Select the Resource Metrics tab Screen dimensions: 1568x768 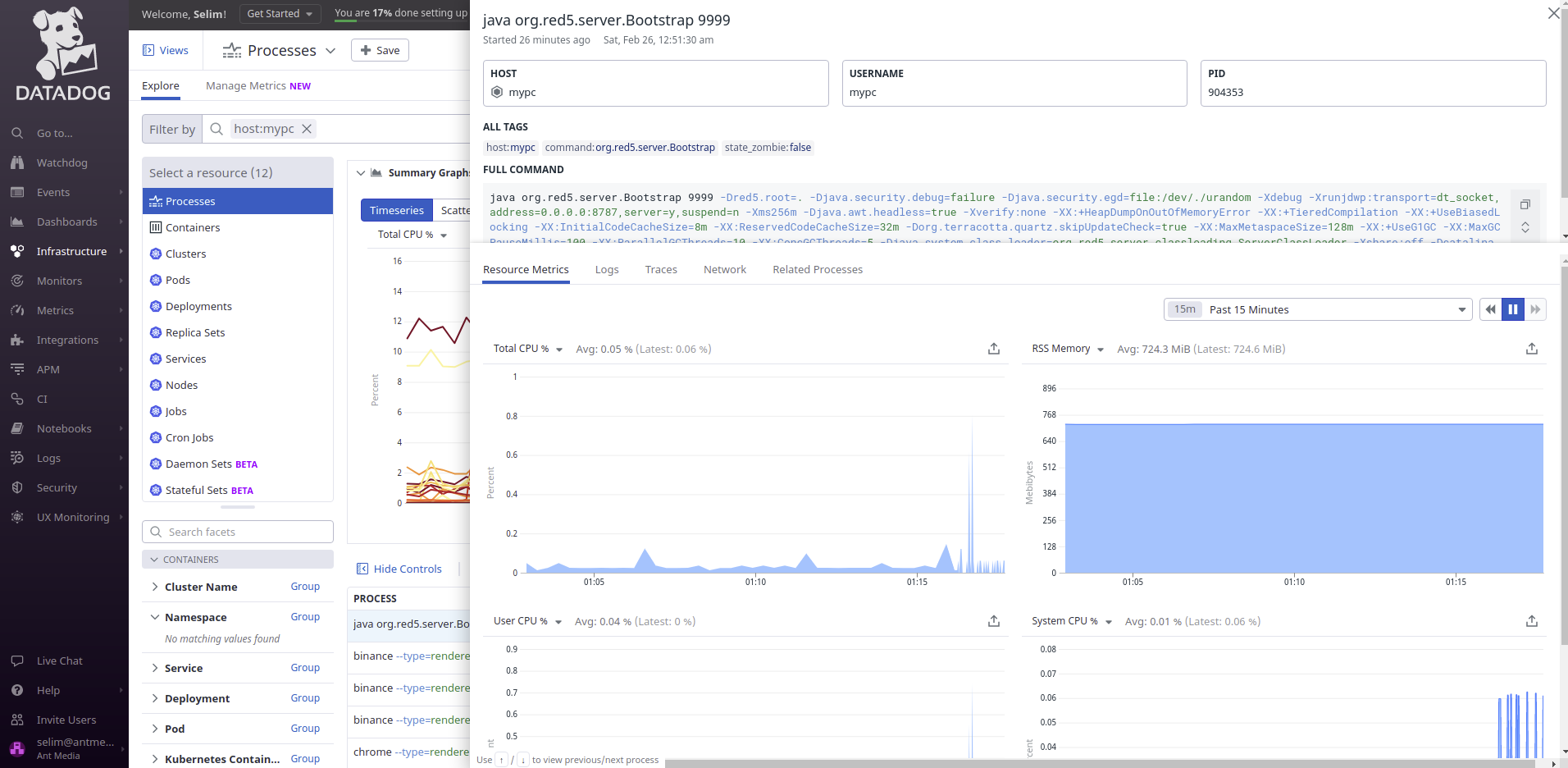pos(526,269)
